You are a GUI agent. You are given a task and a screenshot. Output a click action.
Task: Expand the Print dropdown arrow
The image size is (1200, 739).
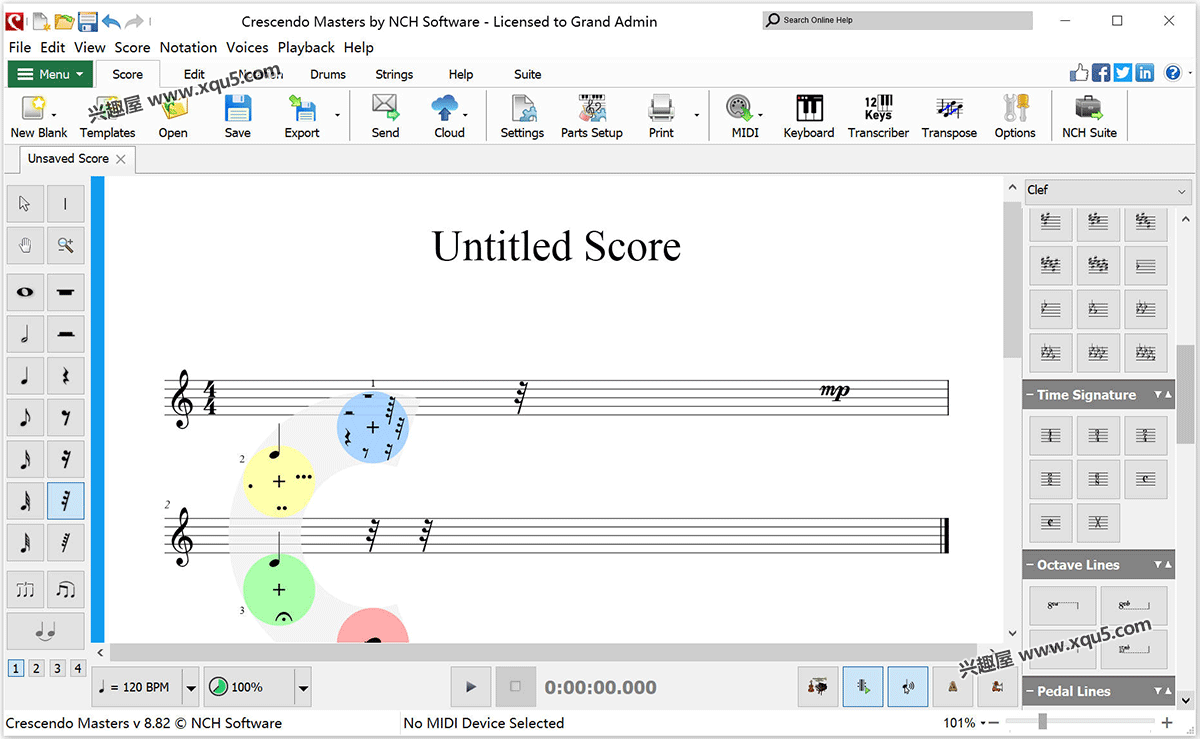click(x=697, y=116)
